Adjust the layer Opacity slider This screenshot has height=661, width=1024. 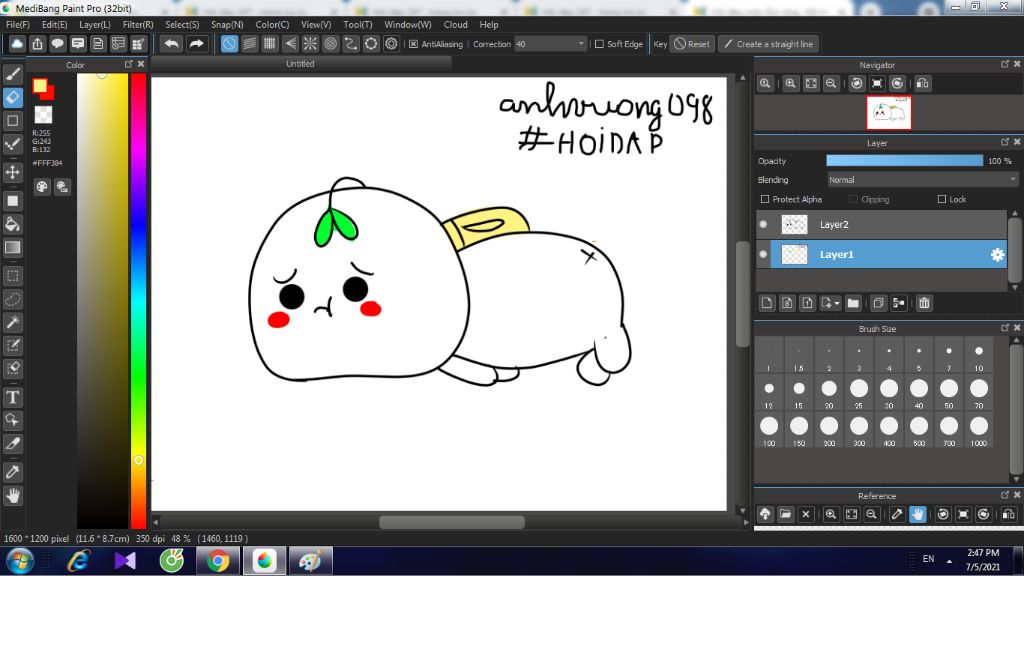tap(904, 161)
